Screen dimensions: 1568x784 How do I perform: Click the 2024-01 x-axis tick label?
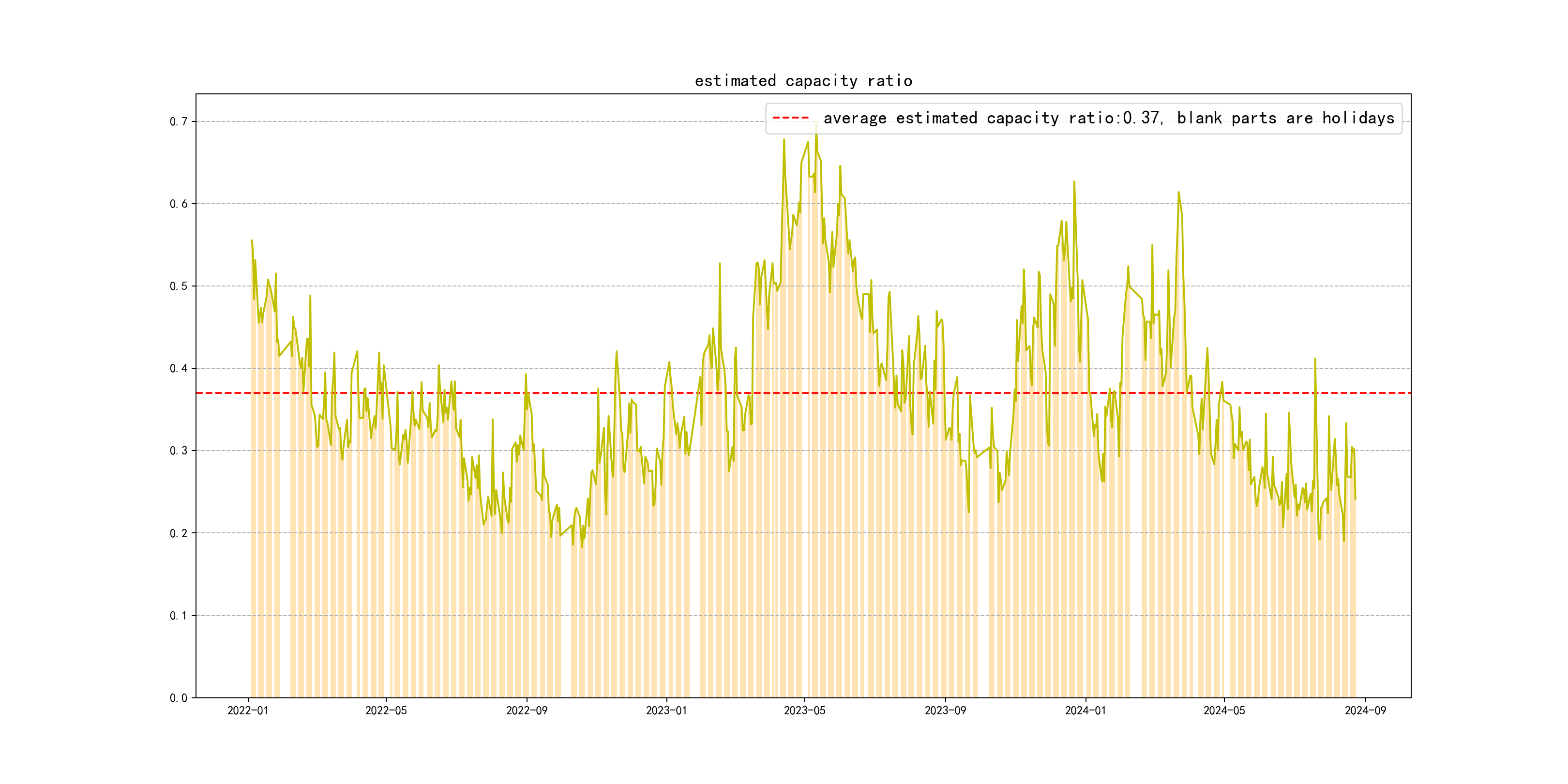[x=1086, y=710]
